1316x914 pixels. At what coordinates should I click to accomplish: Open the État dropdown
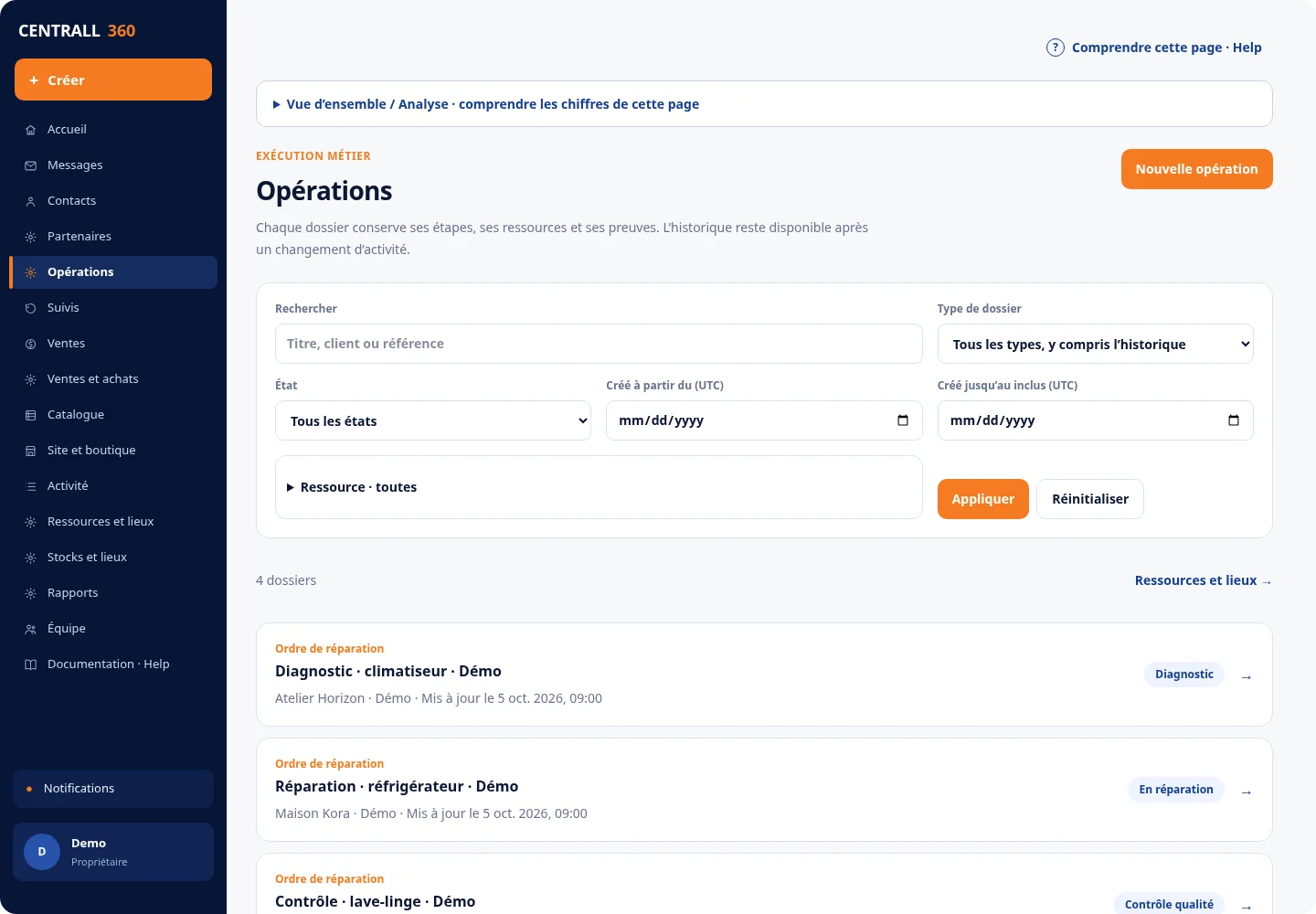coord(433,420)
